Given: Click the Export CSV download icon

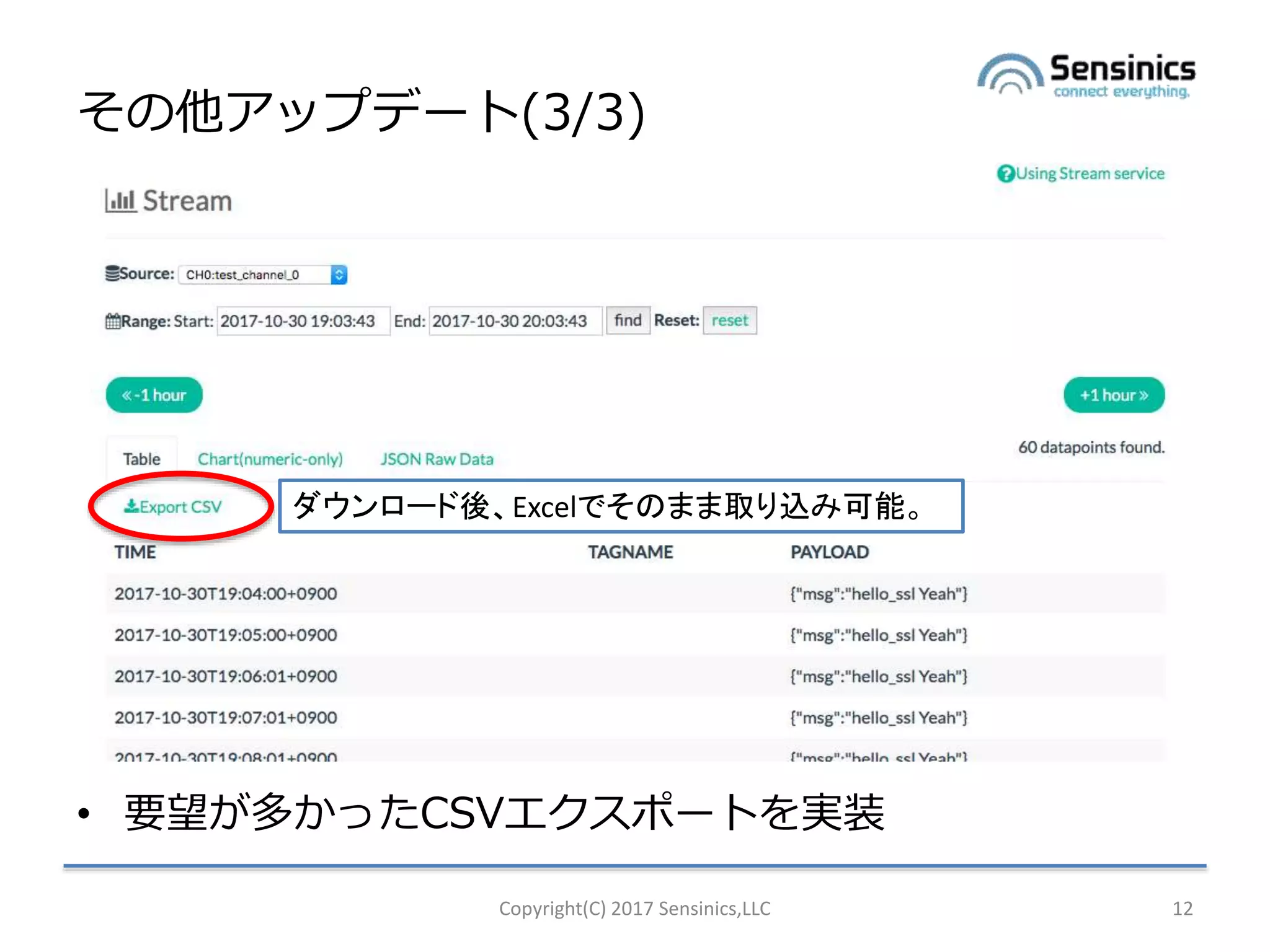Looking at the screenshot, I should [x=131, y=506].
